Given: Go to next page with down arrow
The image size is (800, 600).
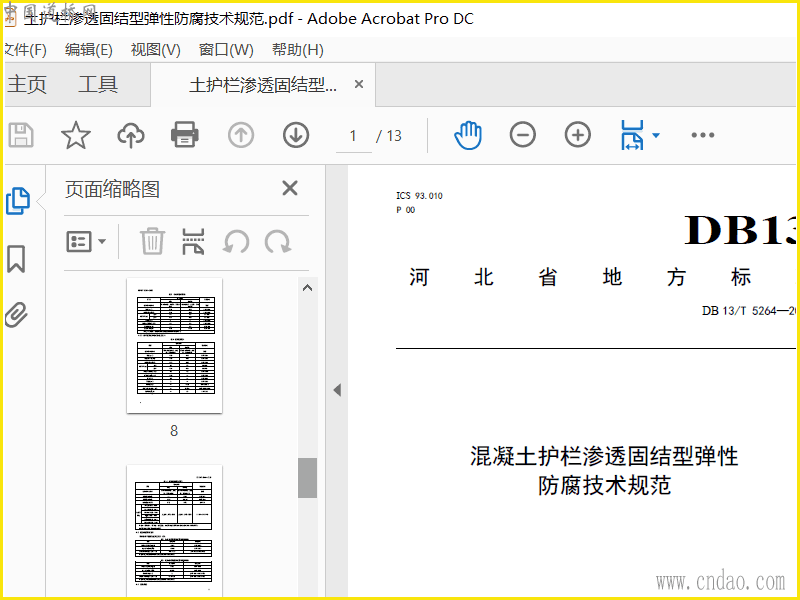Looking at the screenshot, I should [x=296, y=136].
